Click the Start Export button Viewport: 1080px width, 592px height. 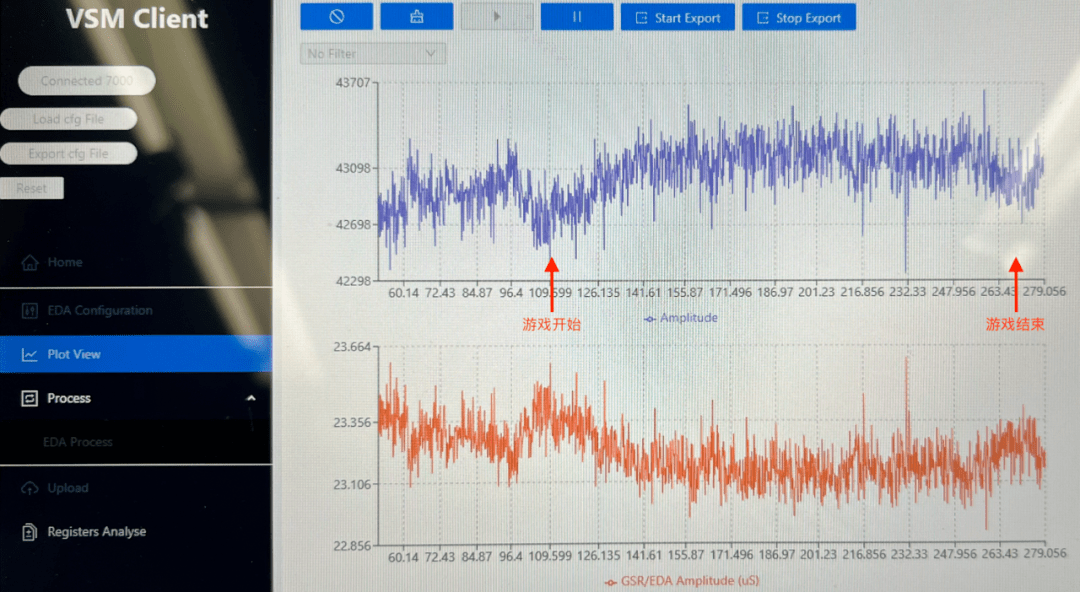point(677,18)
